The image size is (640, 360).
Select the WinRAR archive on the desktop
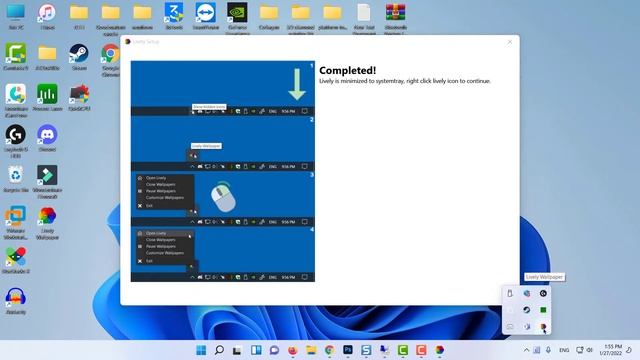tap(396, 18)
